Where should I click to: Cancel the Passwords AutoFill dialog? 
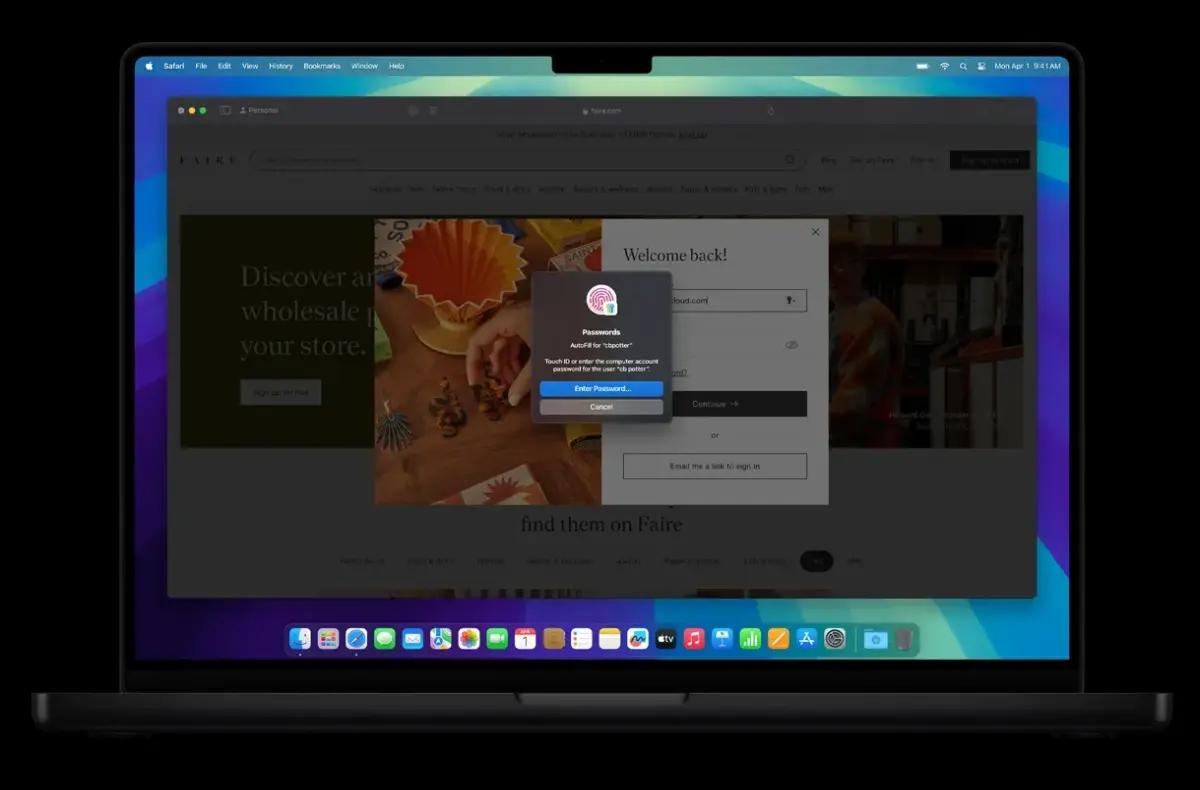pyautogui.click(x=602, y=407)
